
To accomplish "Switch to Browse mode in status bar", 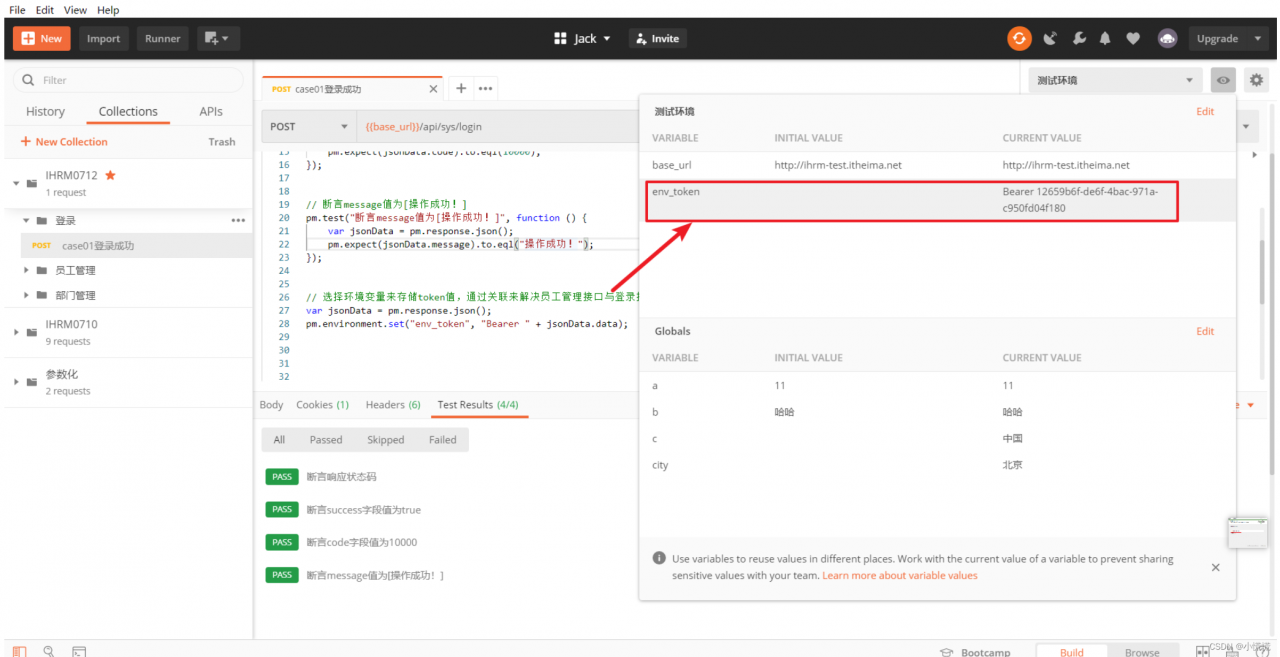I will (1142, 652).
